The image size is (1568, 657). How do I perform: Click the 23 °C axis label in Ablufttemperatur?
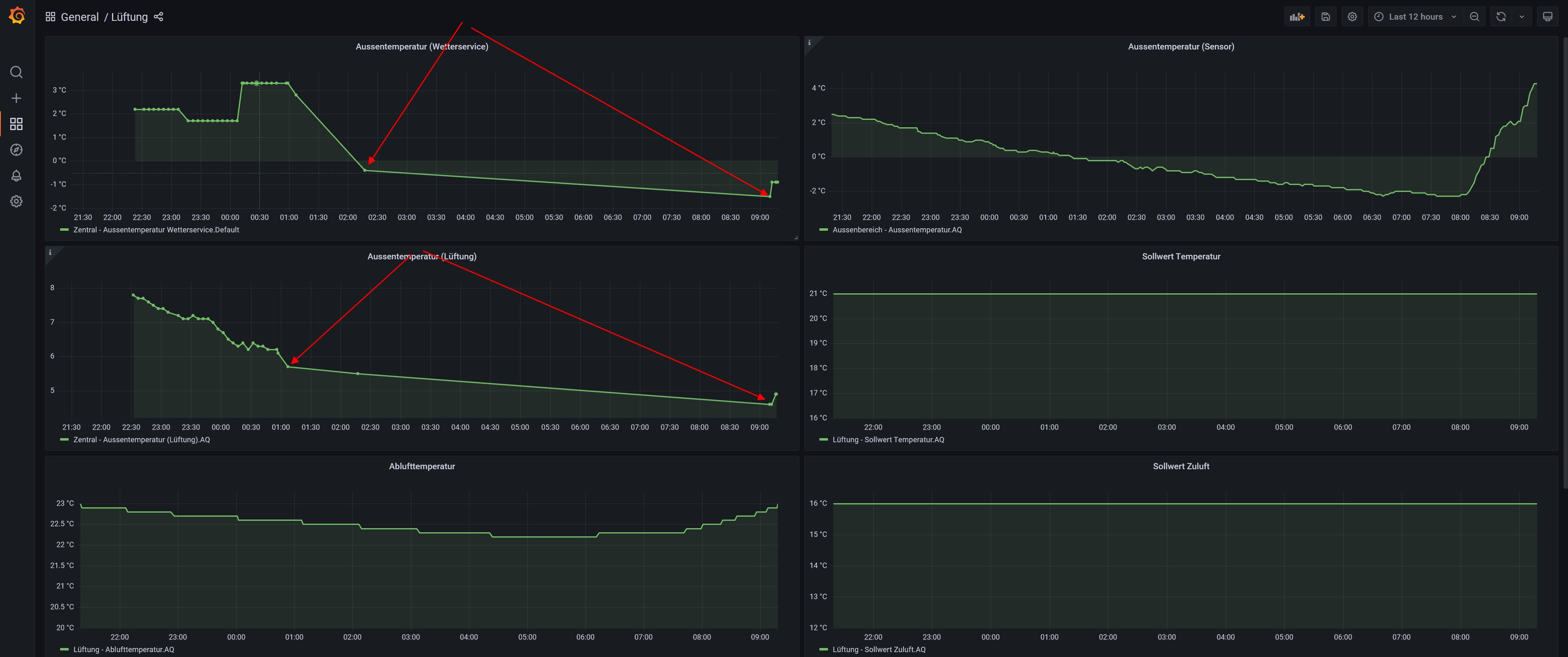pos(65,504)
